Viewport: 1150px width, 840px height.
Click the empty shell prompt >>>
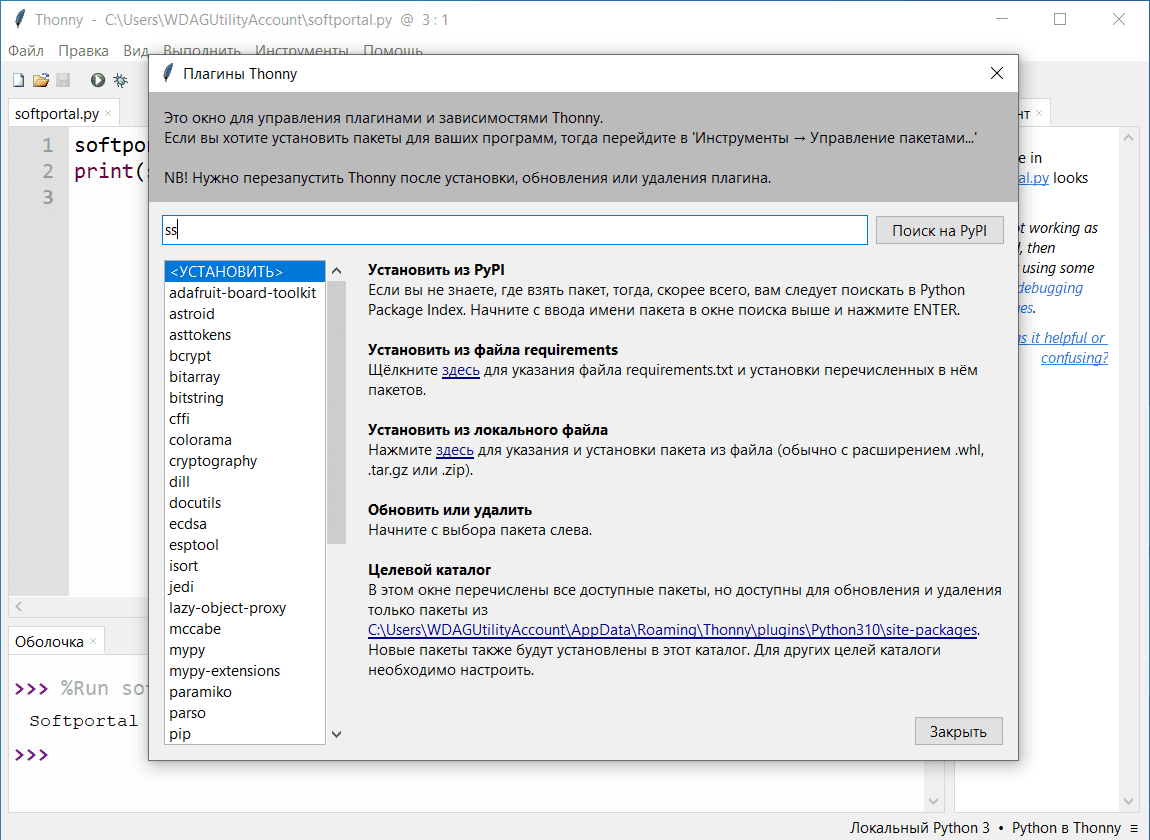(x=32, y=755)
